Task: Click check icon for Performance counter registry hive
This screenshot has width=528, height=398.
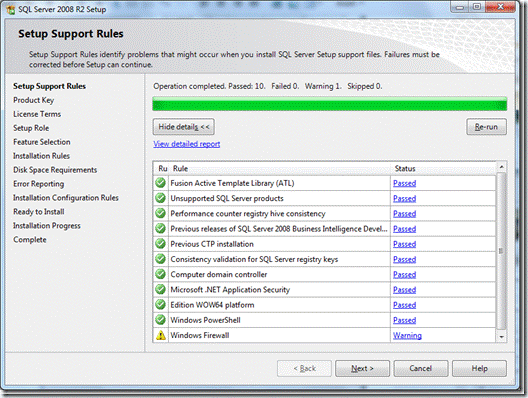Action: 161,213
